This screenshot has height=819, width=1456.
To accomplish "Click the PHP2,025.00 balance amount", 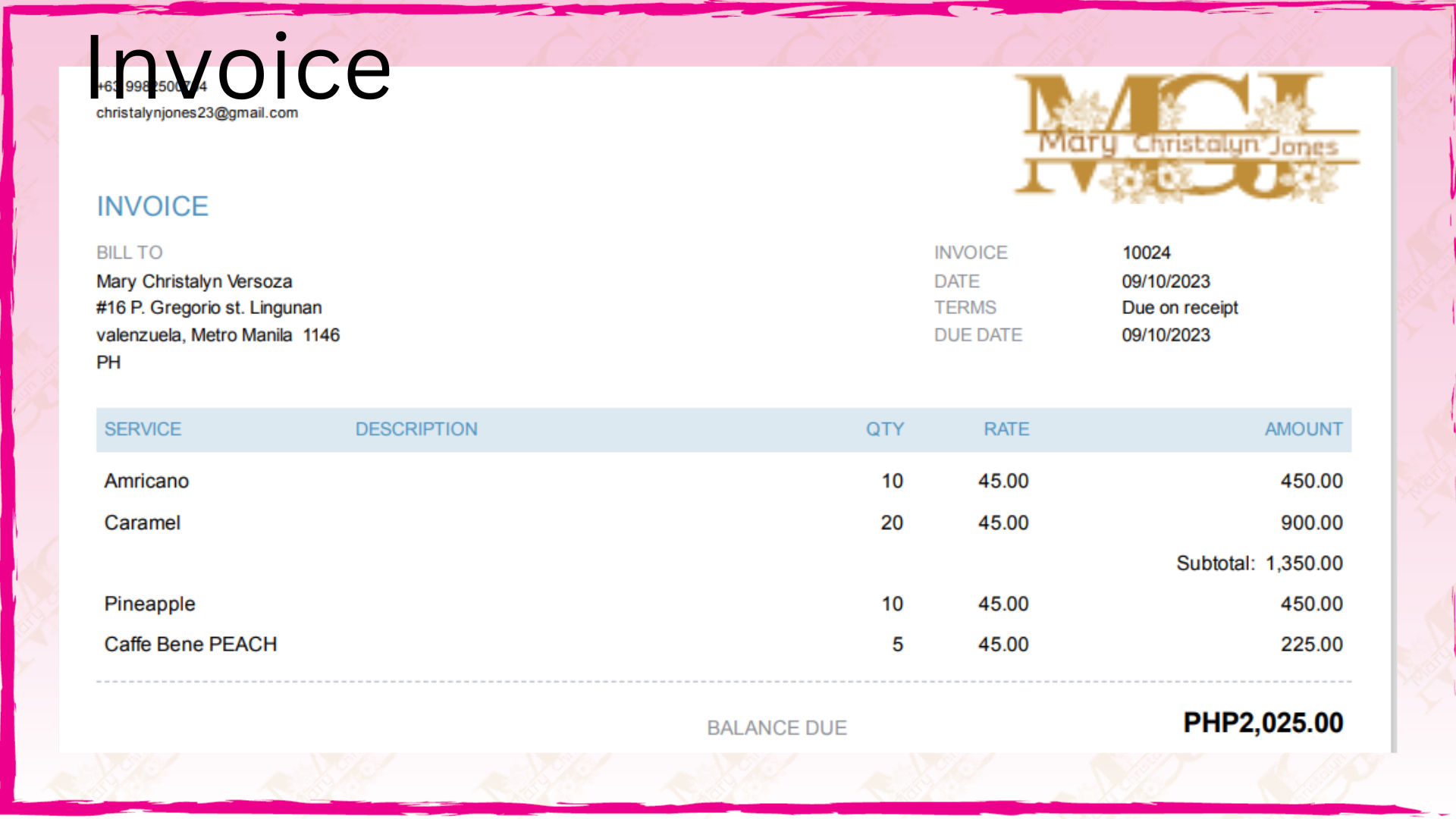I will [x=1263, y=723].
